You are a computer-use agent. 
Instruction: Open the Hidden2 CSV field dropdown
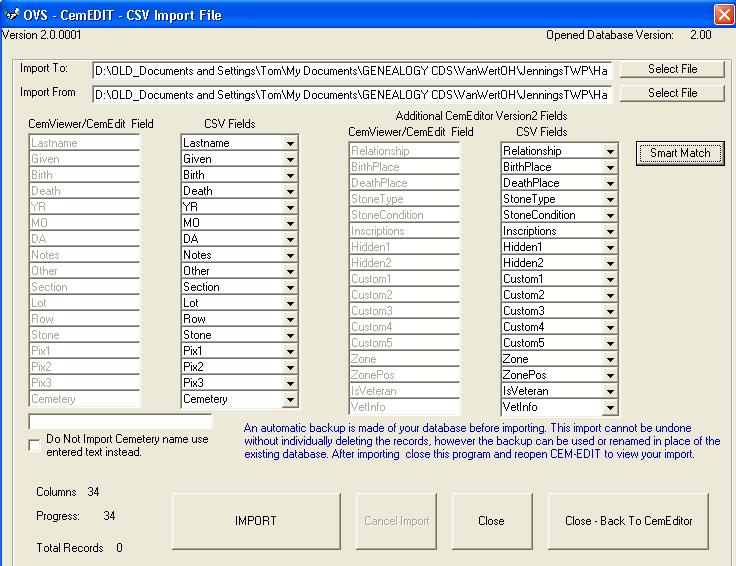[x=610, y=263]
